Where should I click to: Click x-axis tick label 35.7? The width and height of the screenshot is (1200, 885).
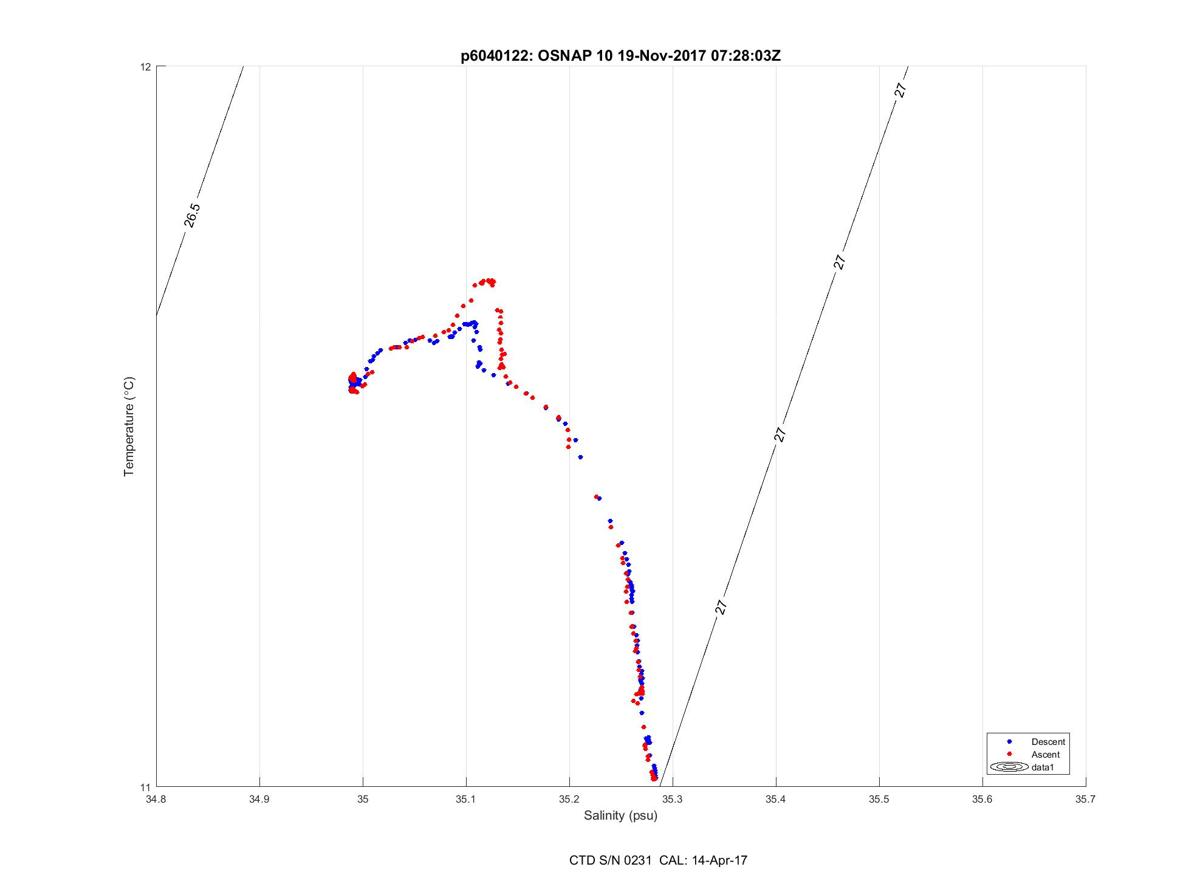[1085, 799]
